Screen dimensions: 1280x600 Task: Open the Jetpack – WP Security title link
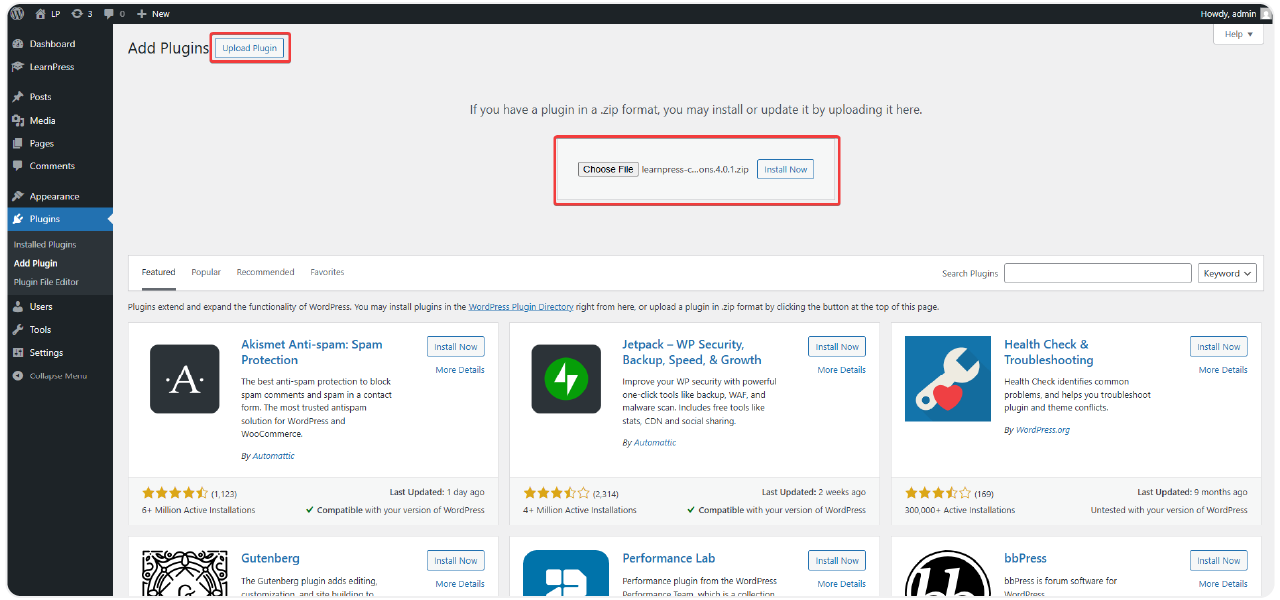click(x=692, y=352)
